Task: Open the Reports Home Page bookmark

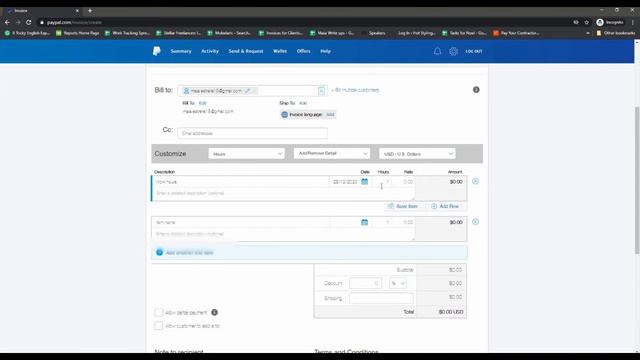Action: pyautogui.click(x=78, y=33)
